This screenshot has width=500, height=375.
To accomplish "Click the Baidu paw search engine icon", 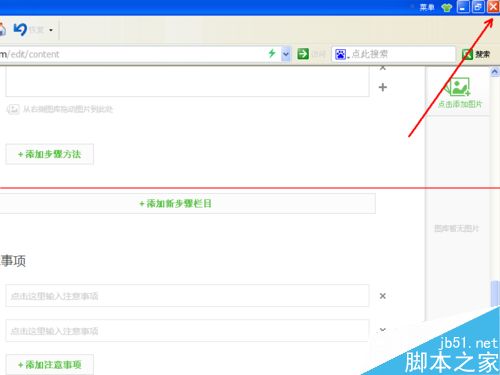I will pos(340,54).
